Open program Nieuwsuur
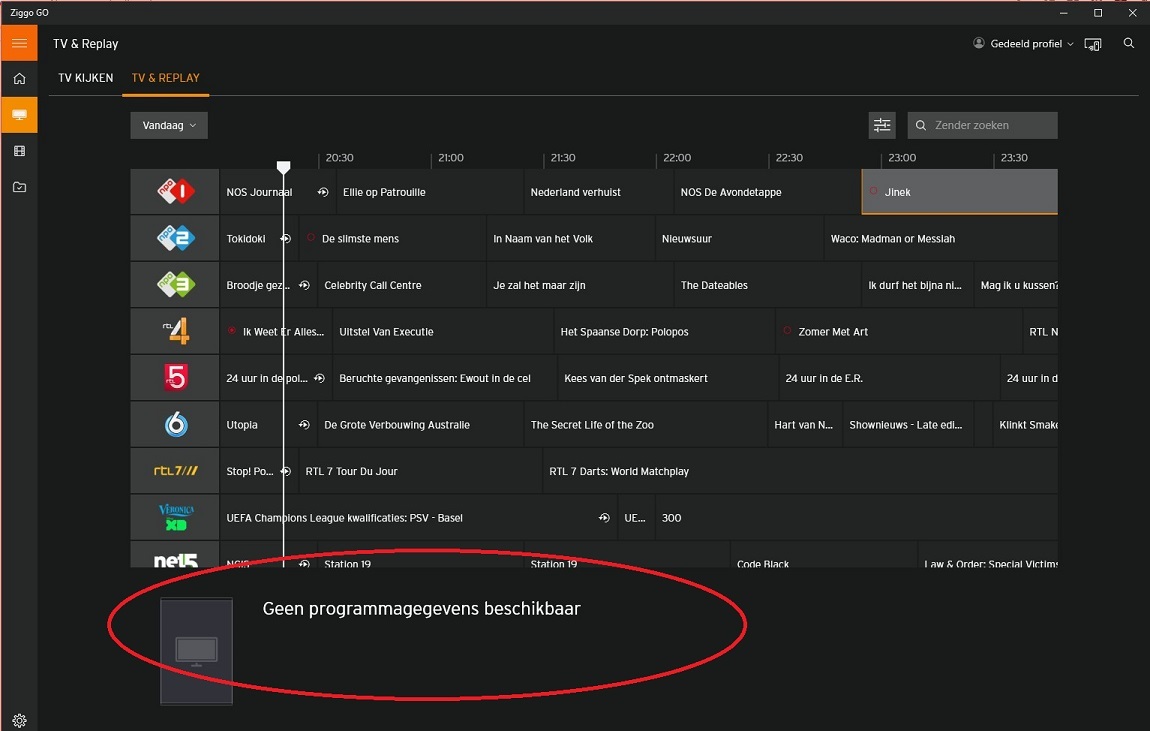The height and width of the screenshot is (731, 1150). [739, 238]
